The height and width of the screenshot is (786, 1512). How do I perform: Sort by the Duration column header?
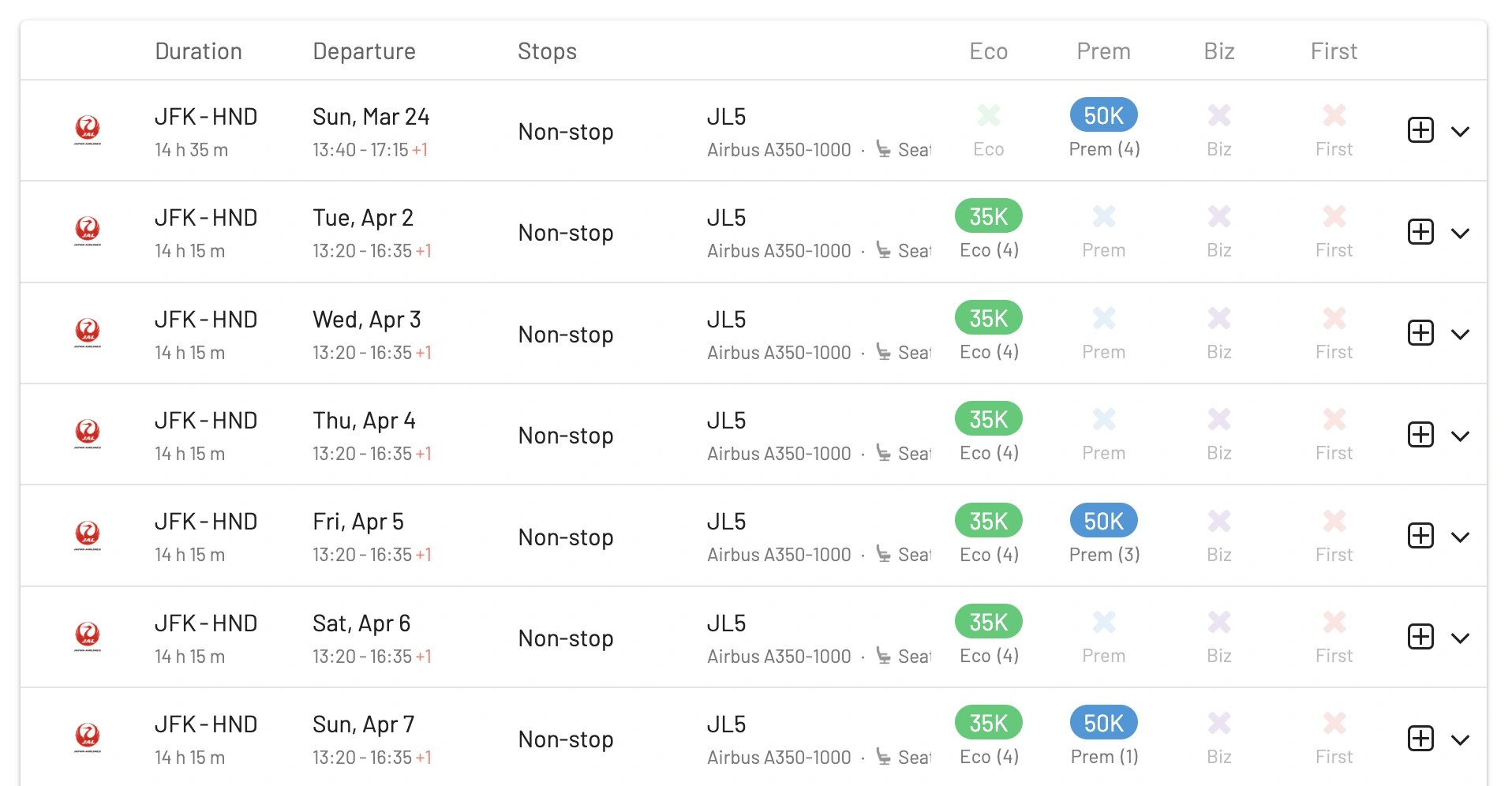(199, 51)
